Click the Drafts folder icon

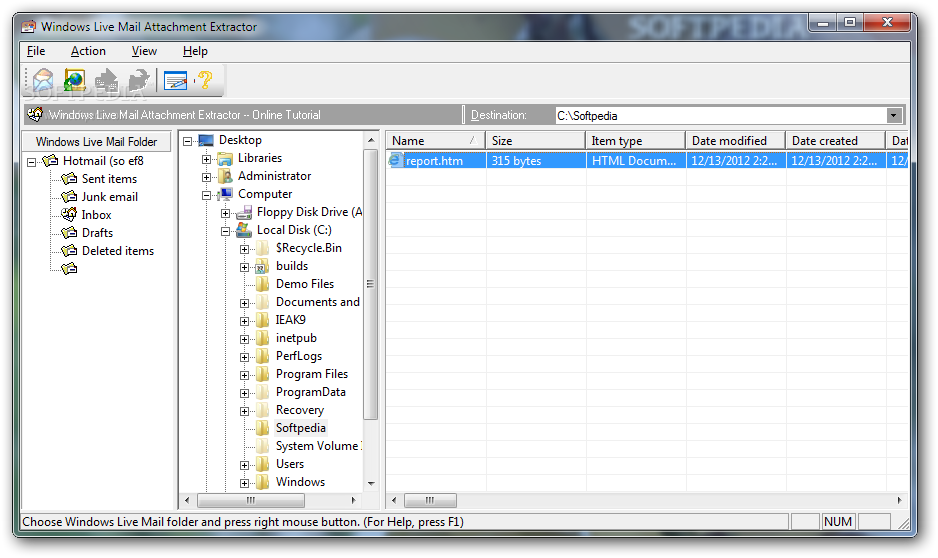coord(69,232)
